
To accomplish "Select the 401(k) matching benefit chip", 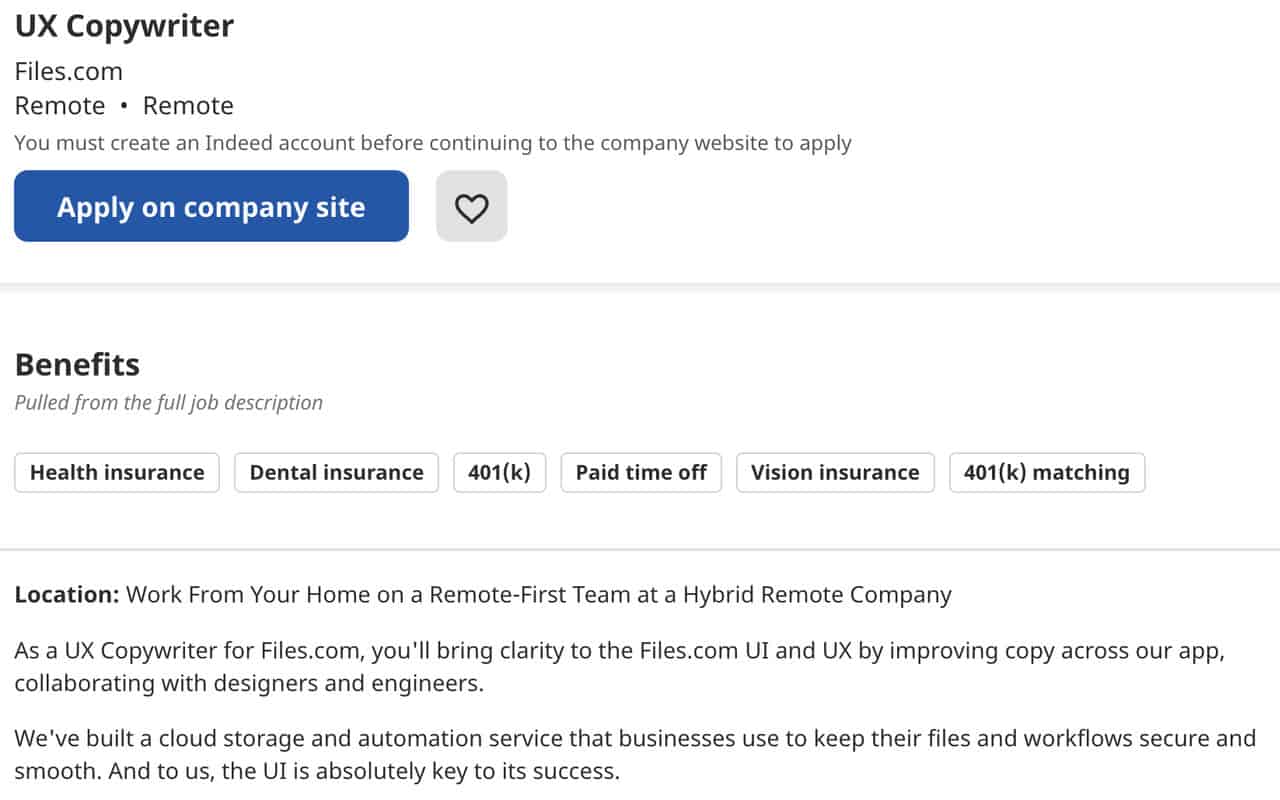I will (1047, 472).
